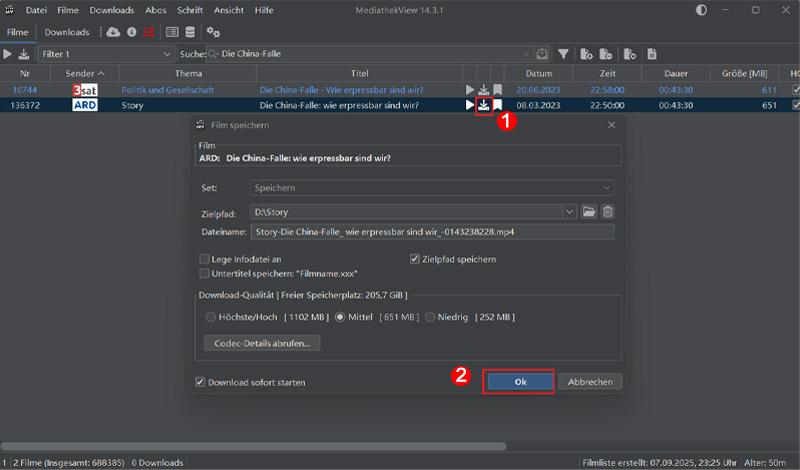
Task: Toggle 'Download sofort starten' checkbox
Action: [200, 382]
